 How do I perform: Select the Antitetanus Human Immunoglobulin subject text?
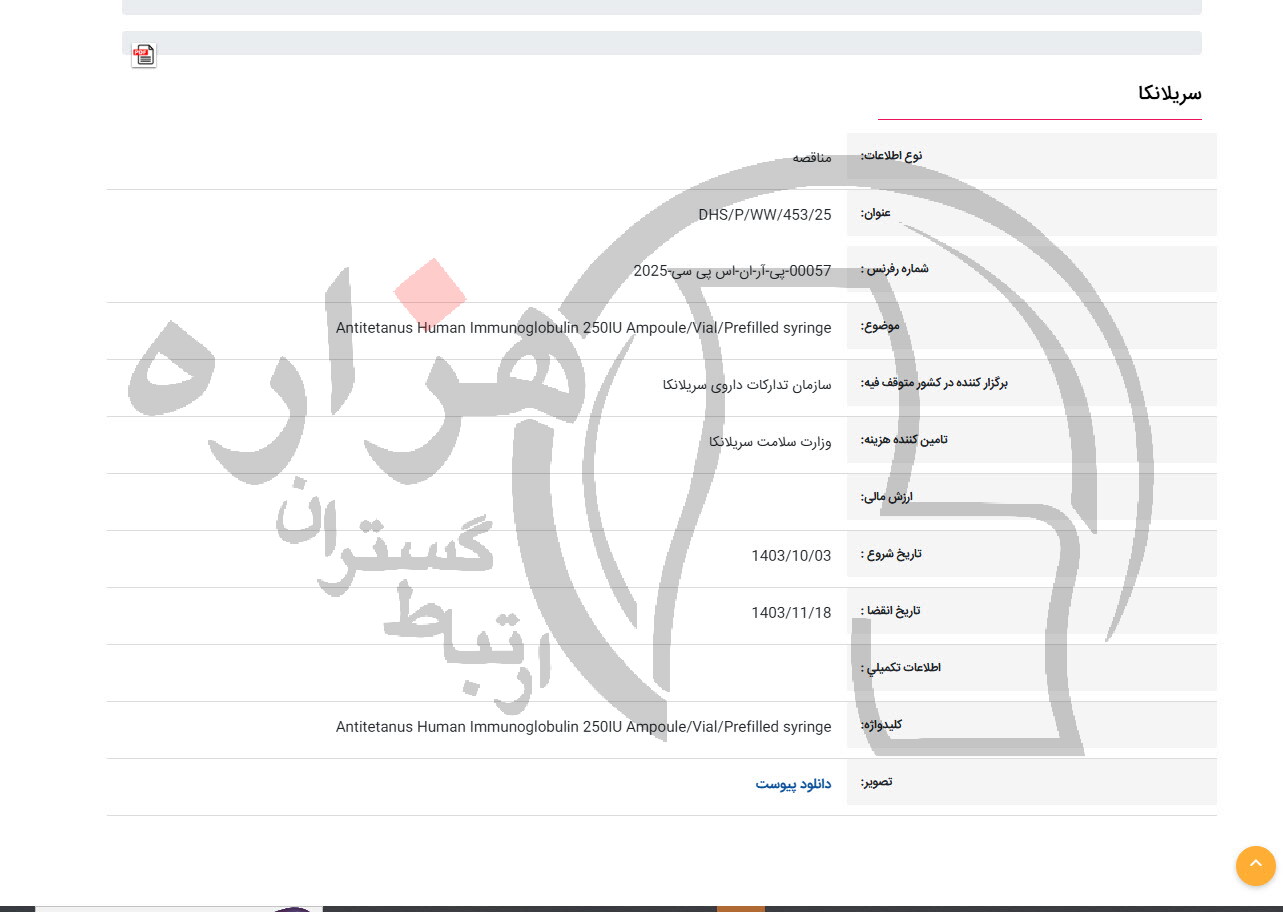click(x=583, y=327)
